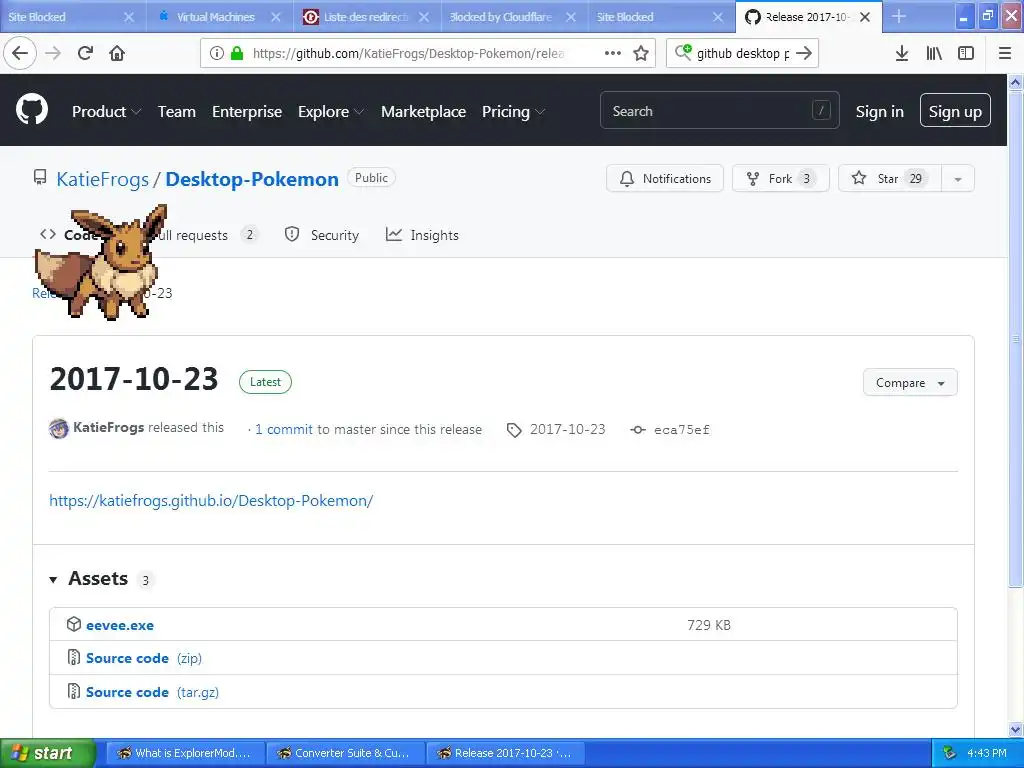Open the Library toolbar icon

pyautogui.click(x=934, y=53)
